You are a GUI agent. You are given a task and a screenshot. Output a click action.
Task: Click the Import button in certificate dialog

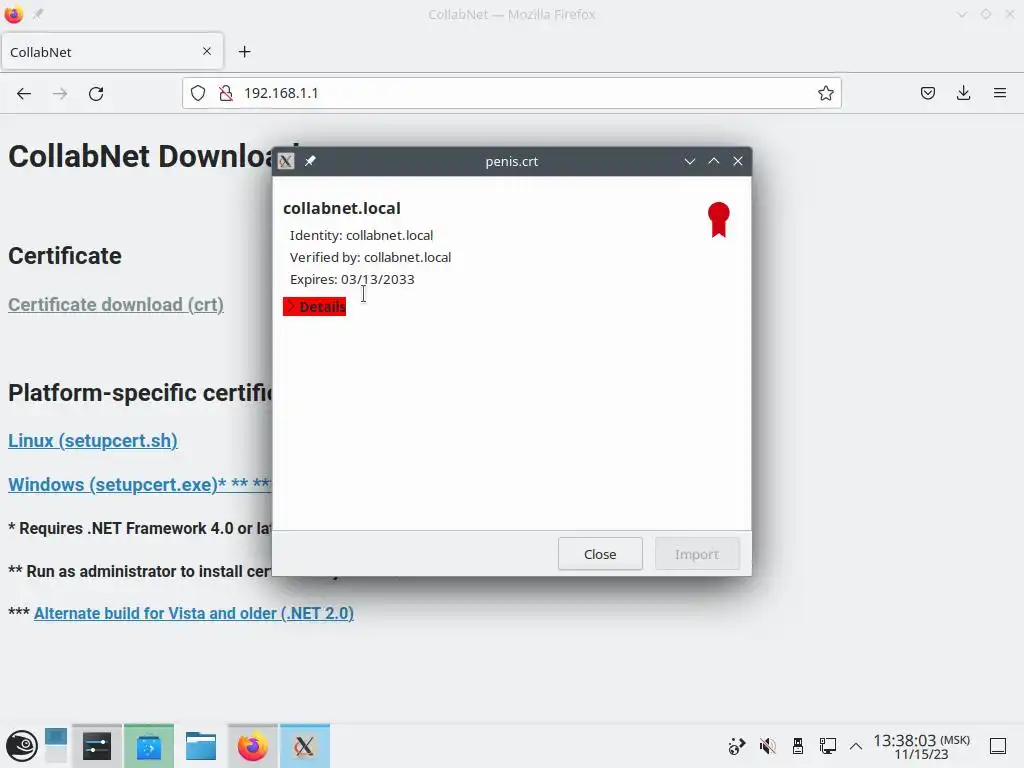coord(697,554)
